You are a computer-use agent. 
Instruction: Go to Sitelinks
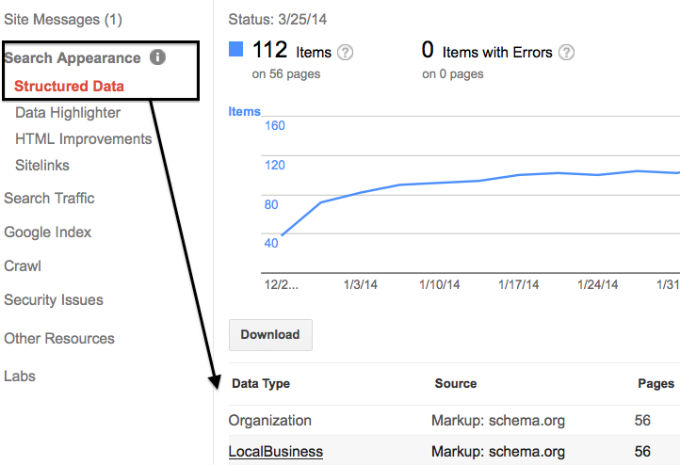[42, 165]
